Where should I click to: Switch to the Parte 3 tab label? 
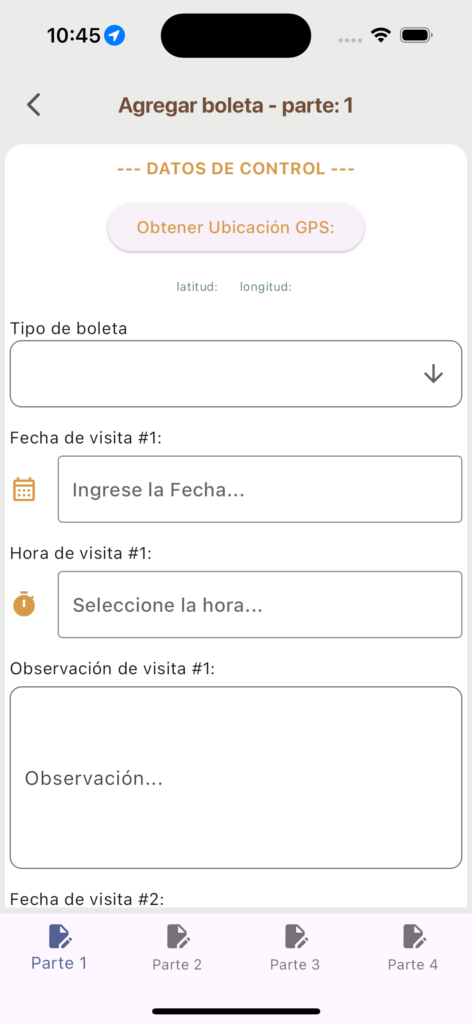[x=295, y=965]
